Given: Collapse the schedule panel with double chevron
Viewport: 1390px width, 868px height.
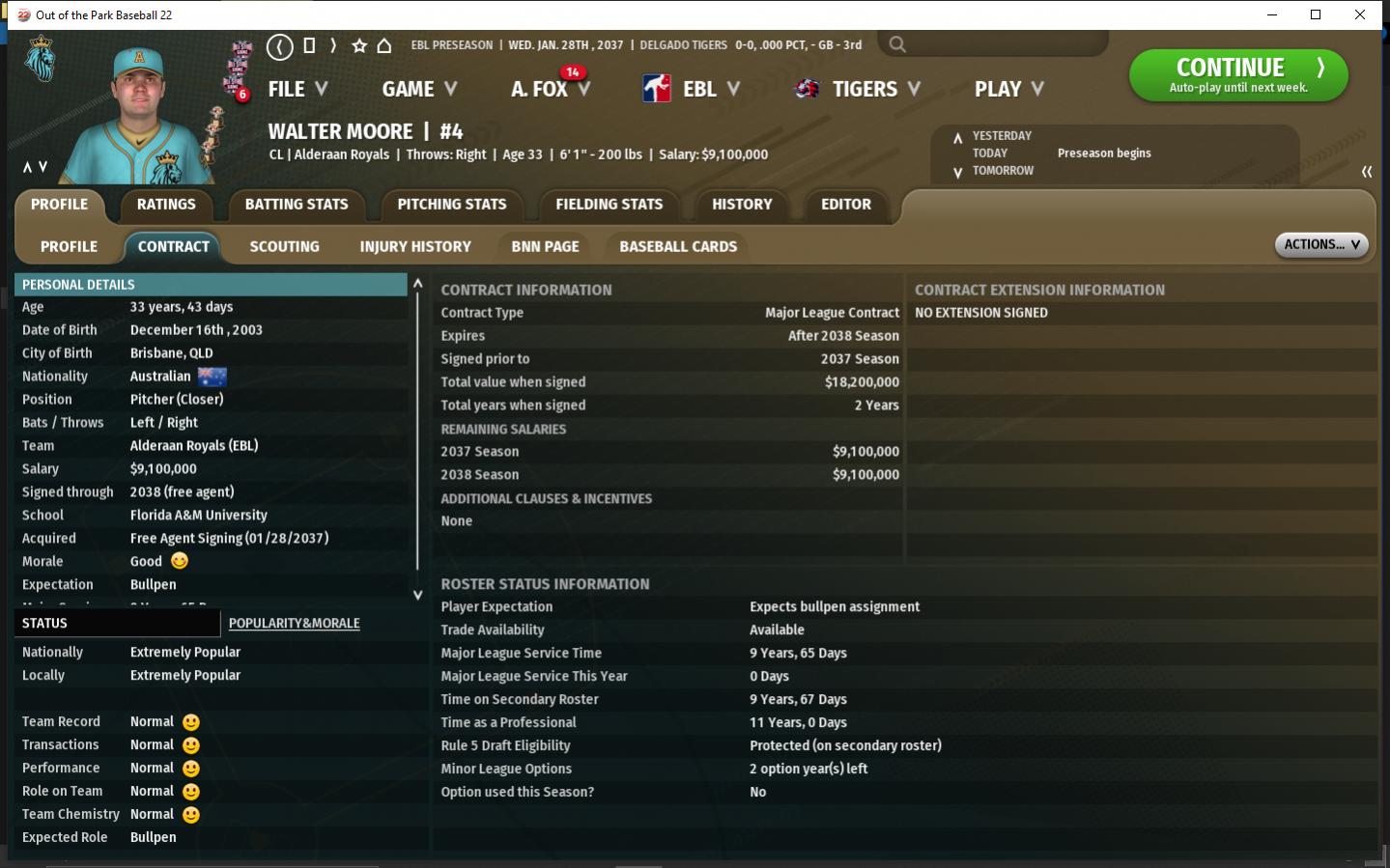Looking at the screenshot, I should pyautogui.click(x=1366, y=172).
